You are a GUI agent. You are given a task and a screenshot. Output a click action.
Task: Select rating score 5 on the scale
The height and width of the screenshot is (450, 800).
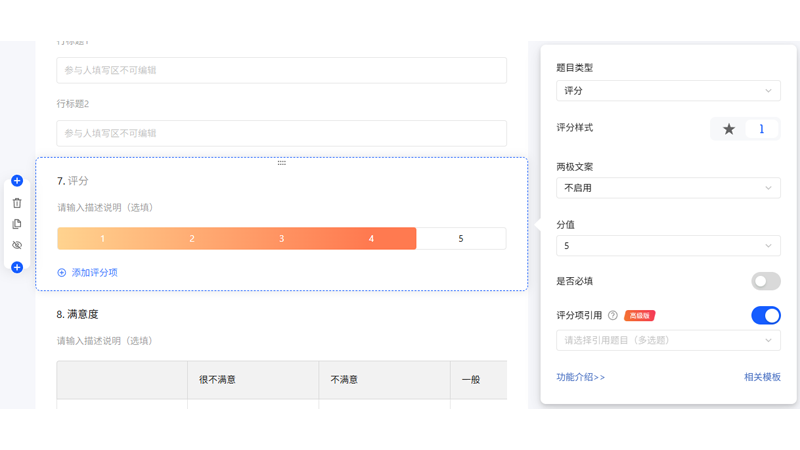461,238
